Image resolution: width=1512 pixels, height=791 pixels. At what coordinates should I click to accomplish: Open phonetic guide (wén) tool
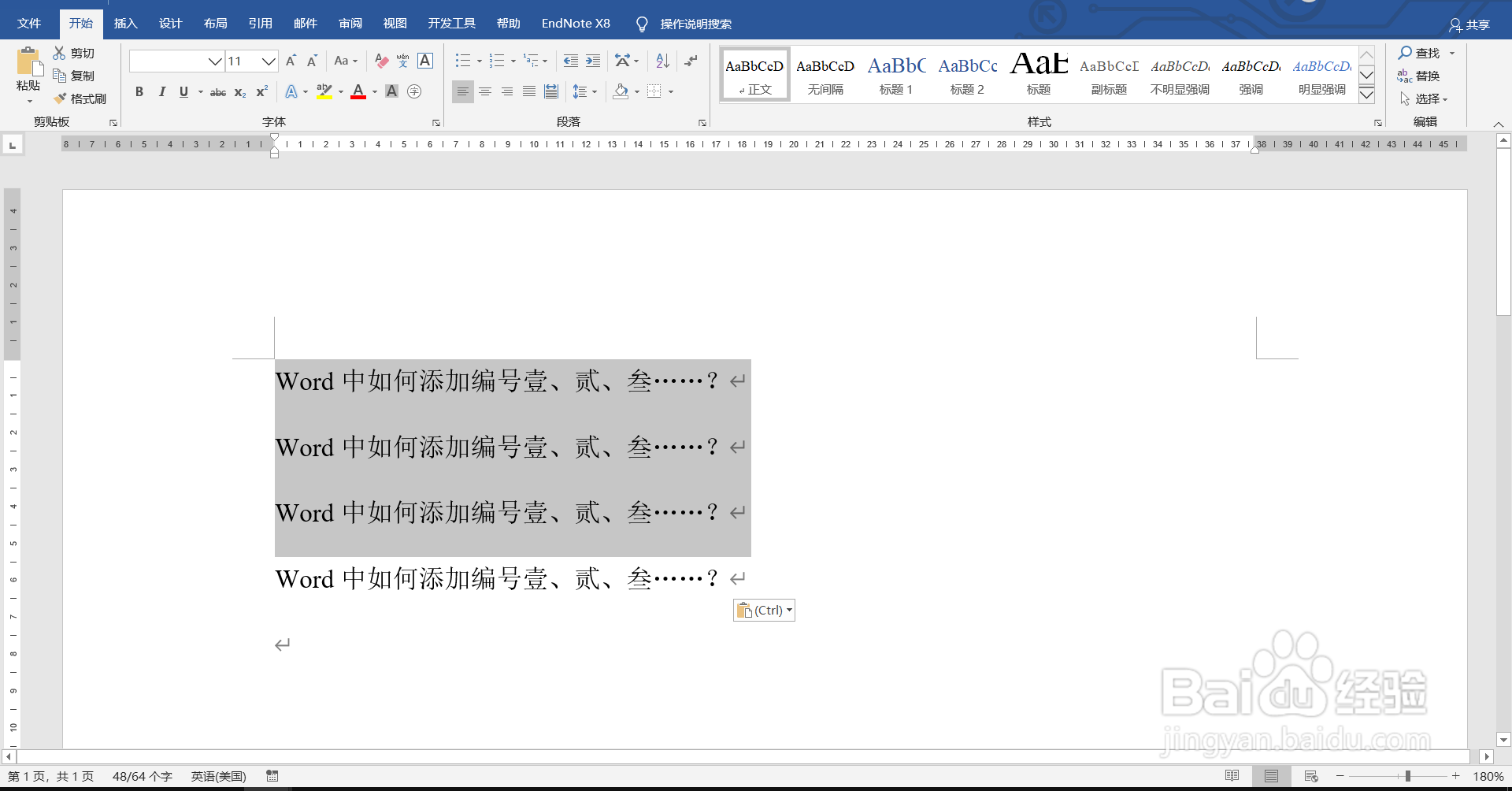tap(403, 61)
